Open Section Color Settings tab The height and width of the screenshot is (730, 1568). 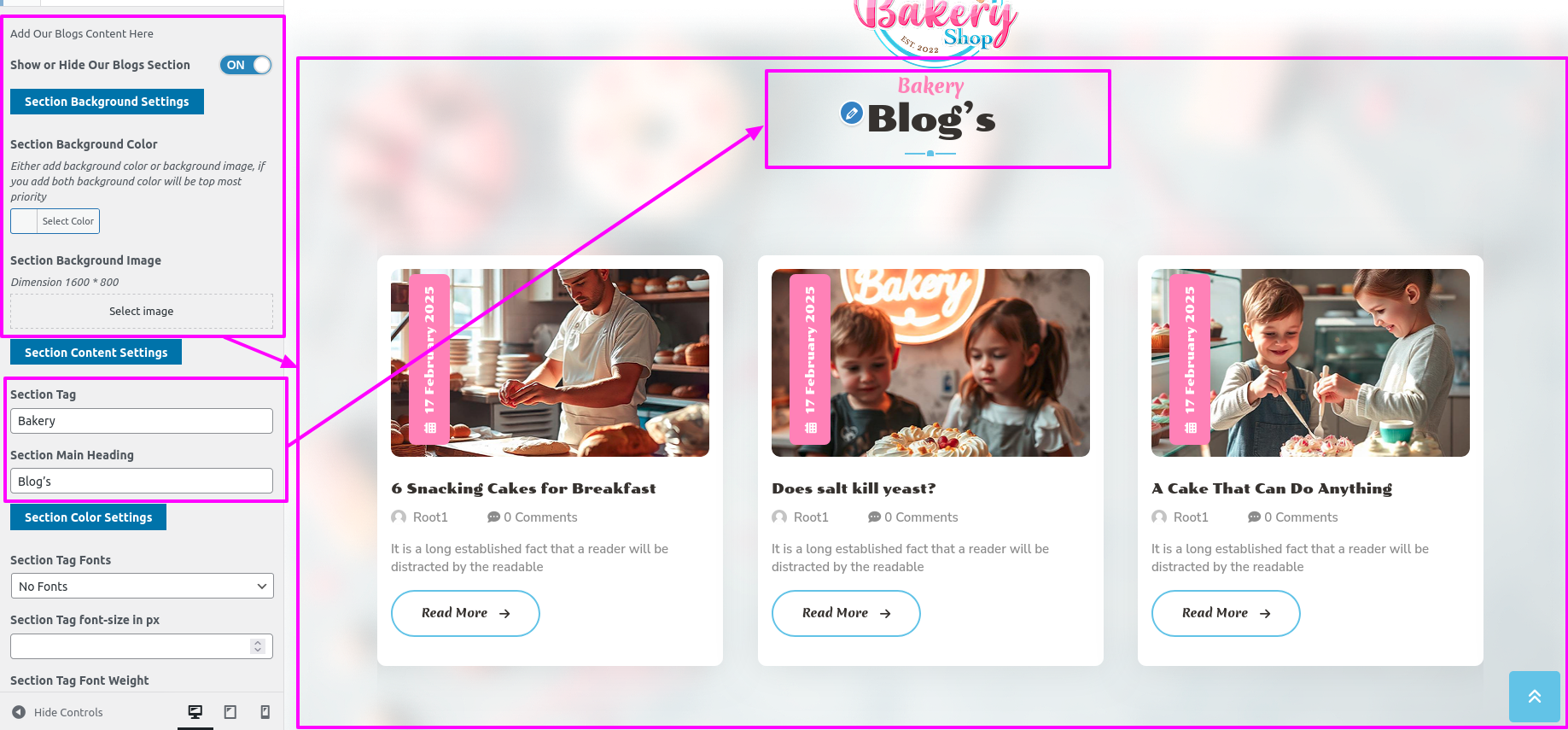88,517
